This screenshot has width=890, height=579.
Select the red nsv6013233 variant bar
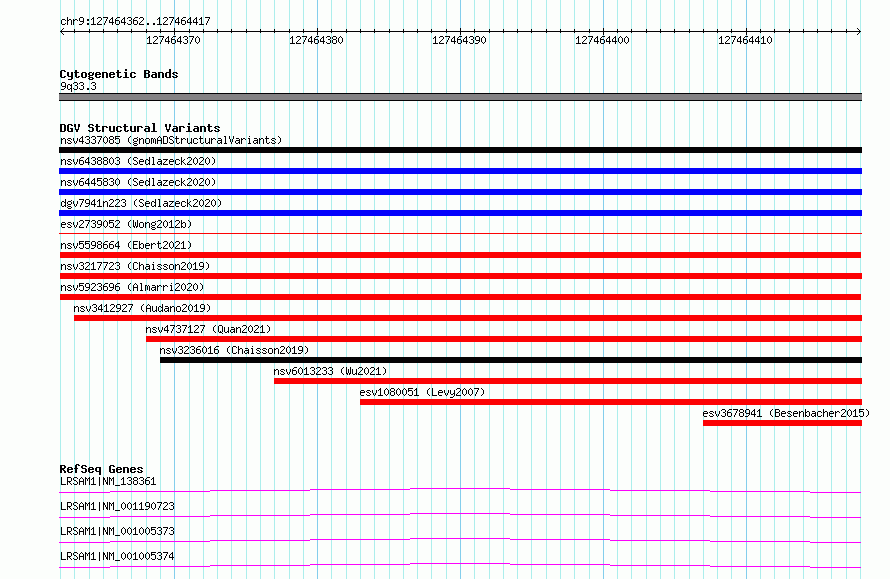(568, 381)
